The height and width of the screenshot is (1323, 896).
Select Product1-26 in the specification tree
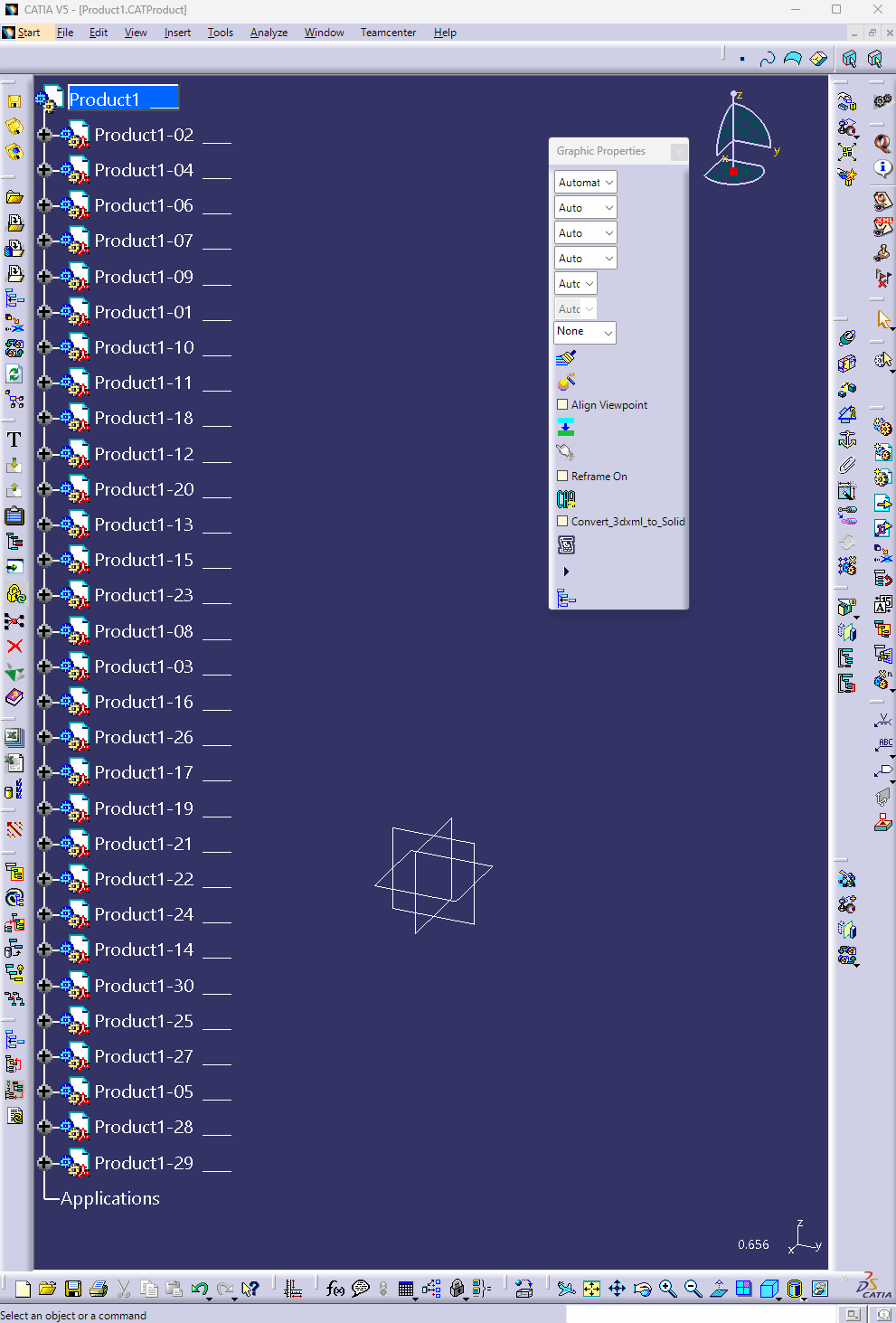tap(144, 737)
